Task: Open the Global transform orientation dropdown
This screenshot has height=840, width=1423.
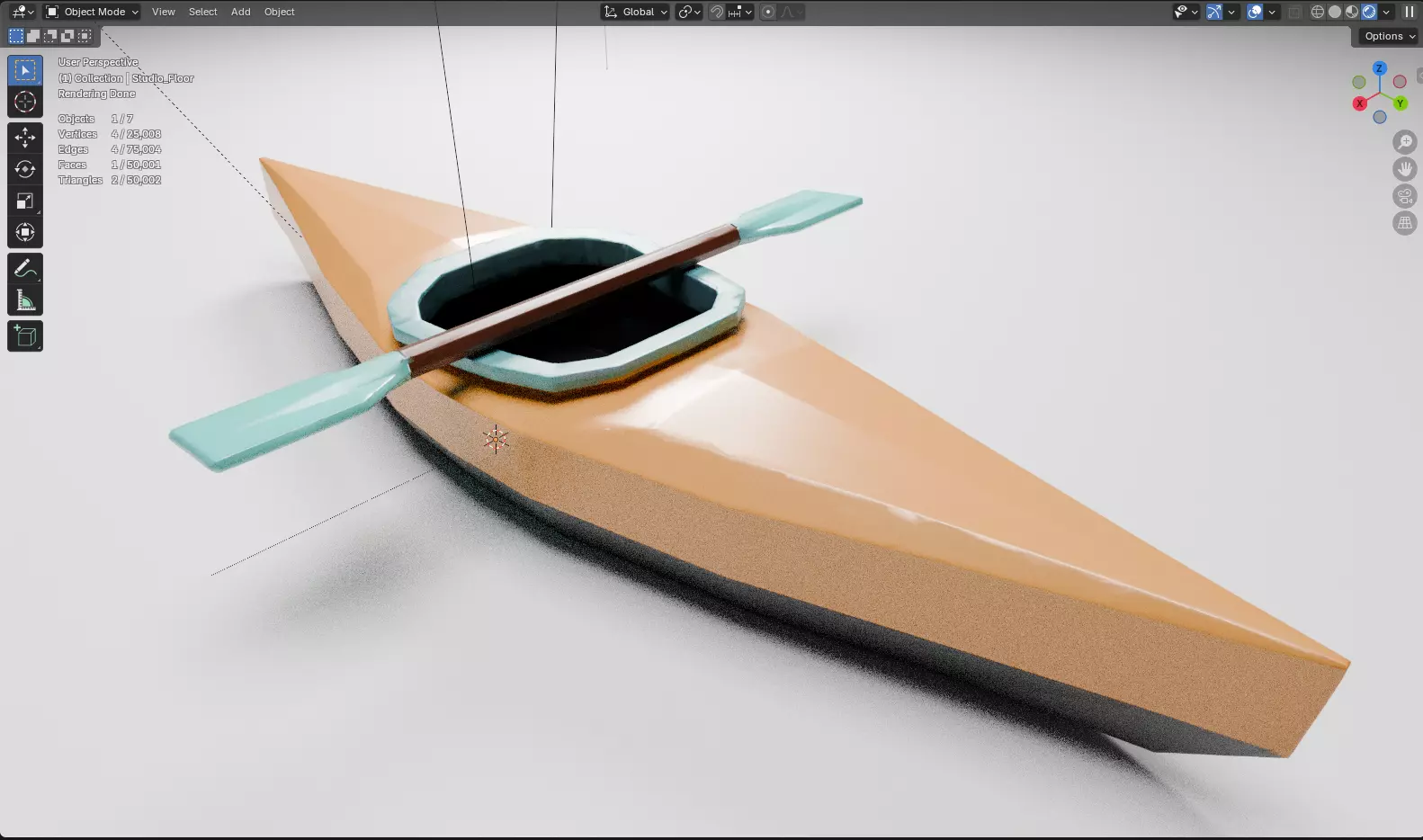Action: click(x=635, y=12)
